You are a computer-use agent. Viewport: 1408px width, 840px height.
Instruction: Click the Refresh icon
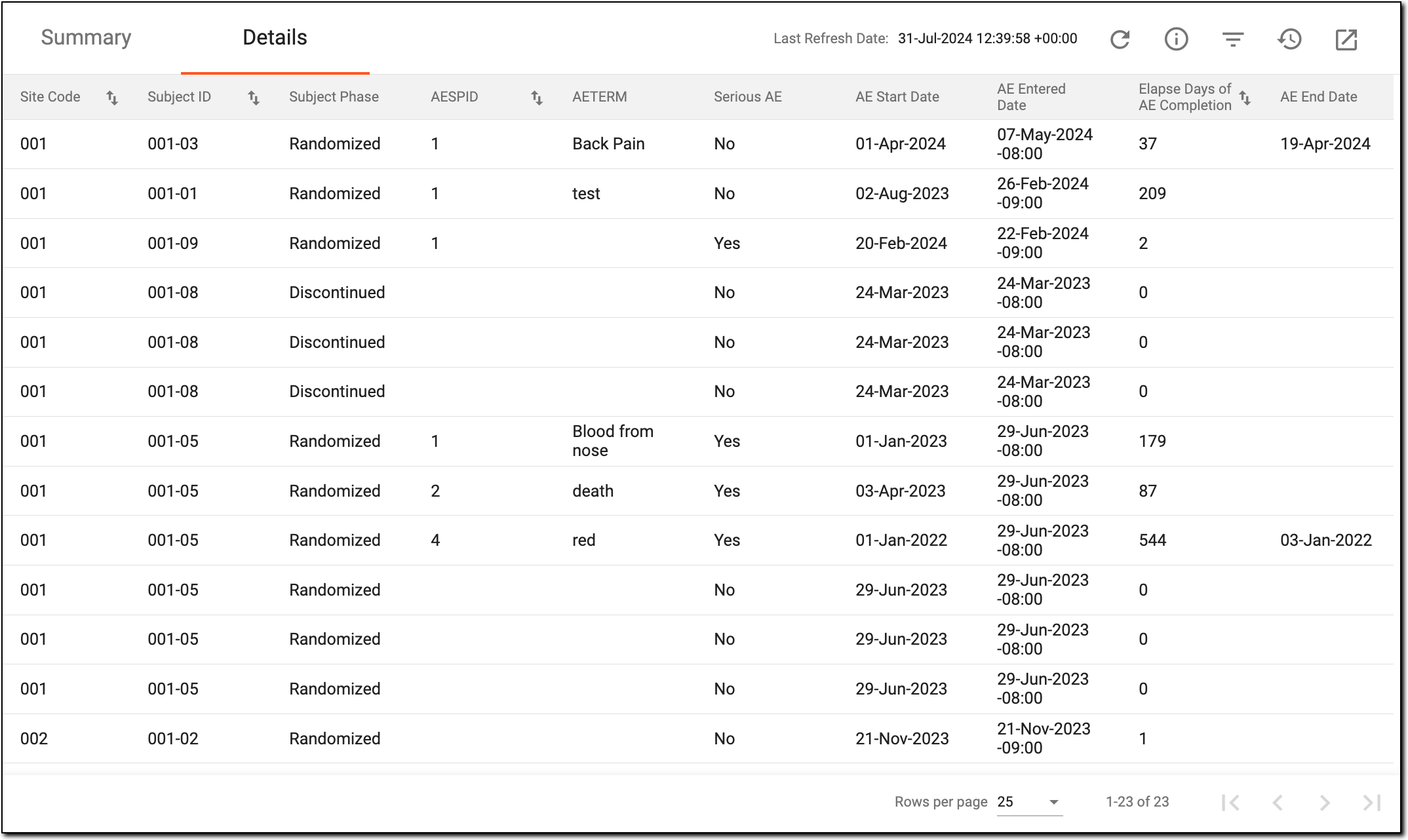pyautogui.click(x=1120, y=39)
